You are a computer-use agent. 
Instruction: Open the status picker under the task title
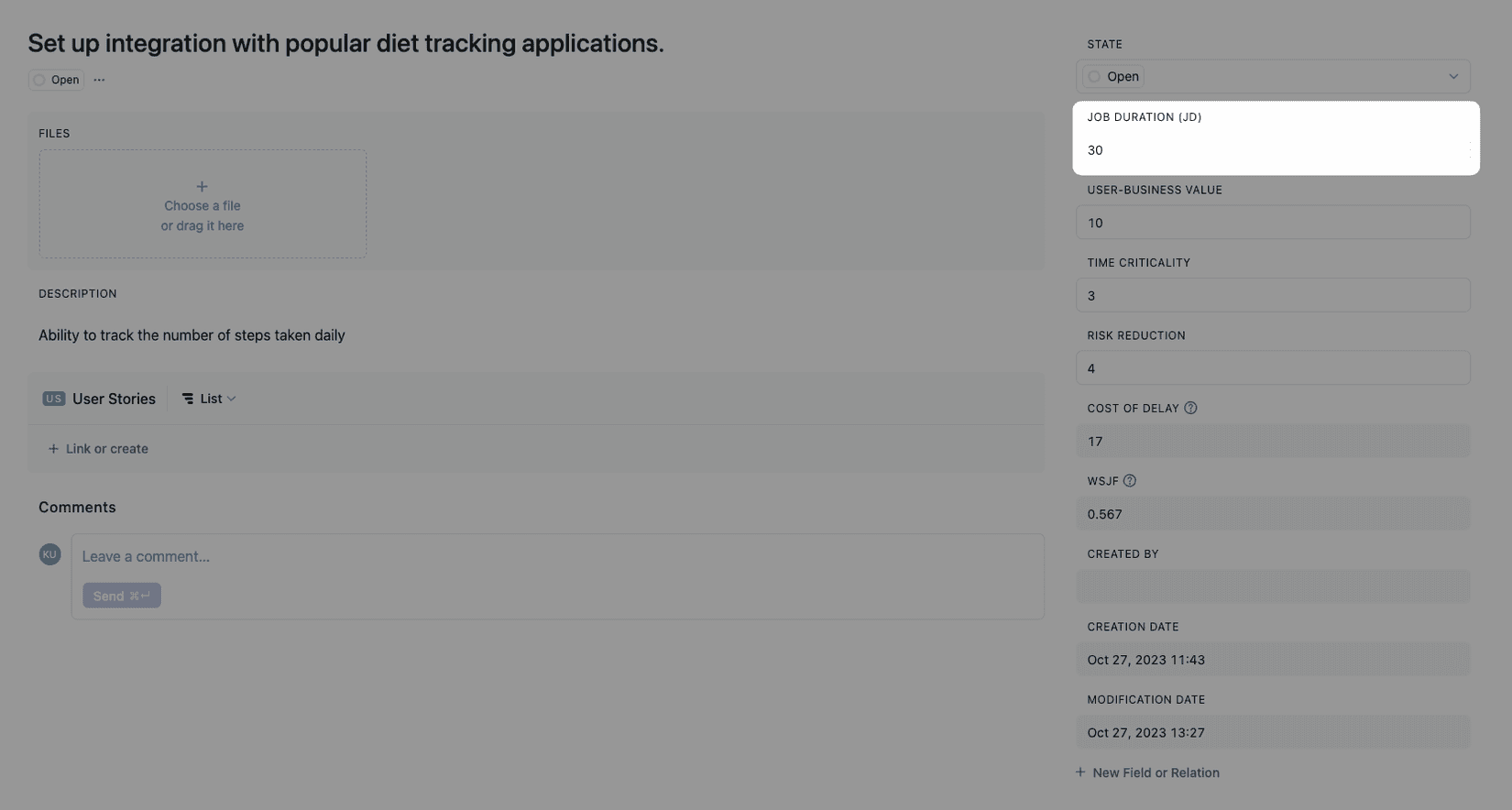(55, 80)
